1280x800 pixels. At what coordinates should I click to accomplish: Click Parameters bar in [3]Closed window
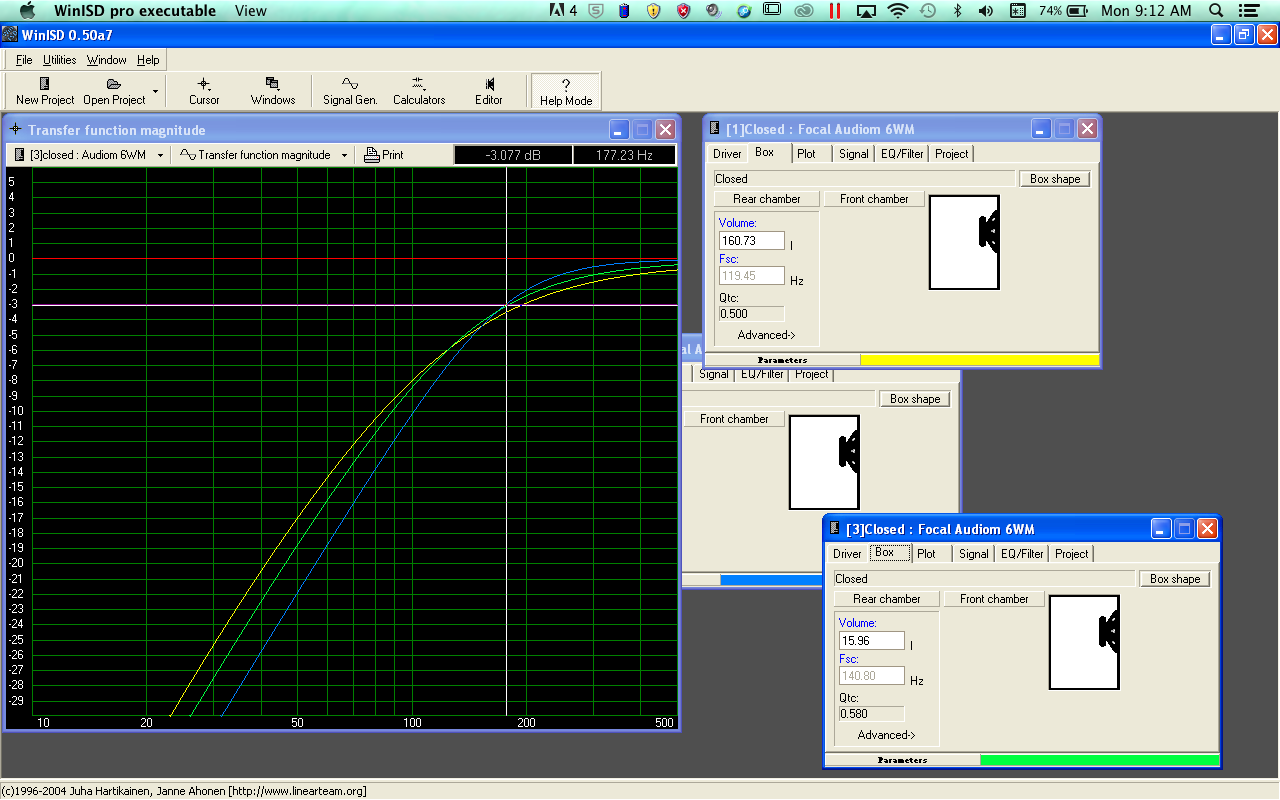click(x=902, y=760)
